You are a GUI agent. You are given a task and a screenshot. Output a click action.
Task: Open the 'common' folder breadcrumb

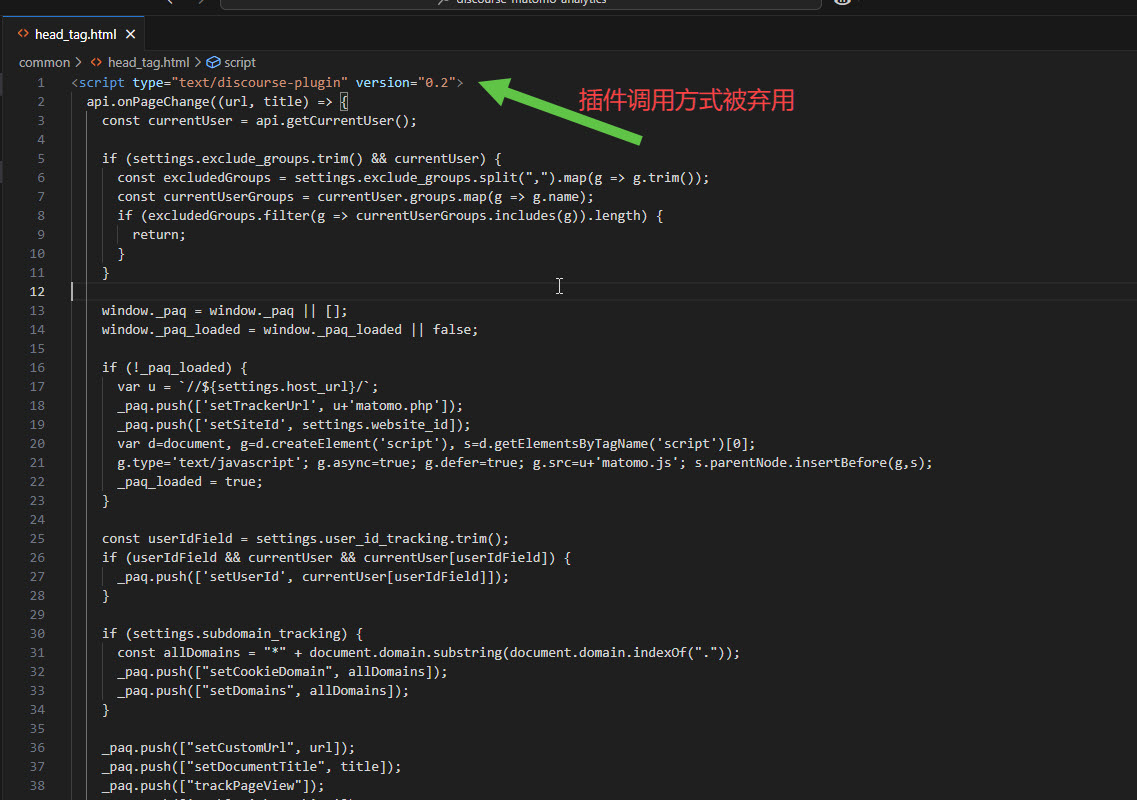[44, 62]
